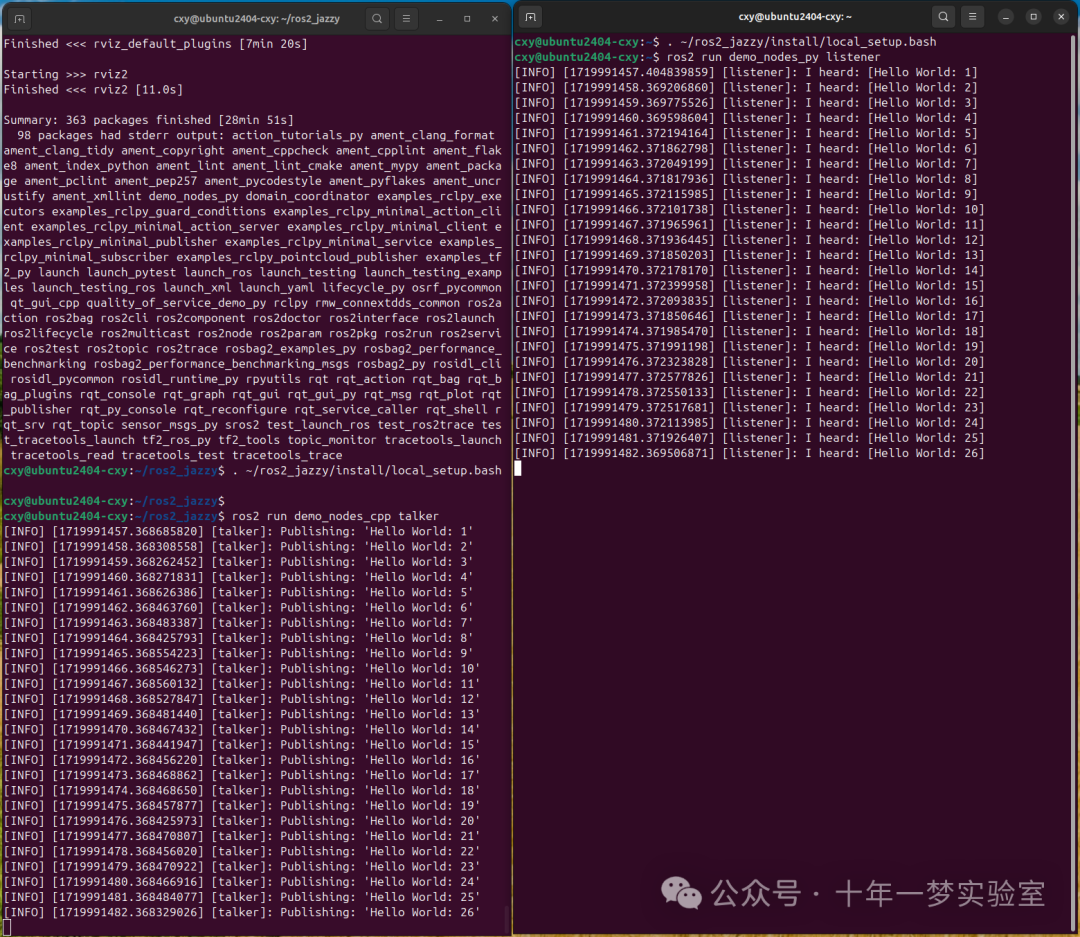Image resolution: width=1080 pixels, height=937 pixels.
Task: Click listener line I heard: [Hello World: 26]
Action: click(x=749, y=453)
